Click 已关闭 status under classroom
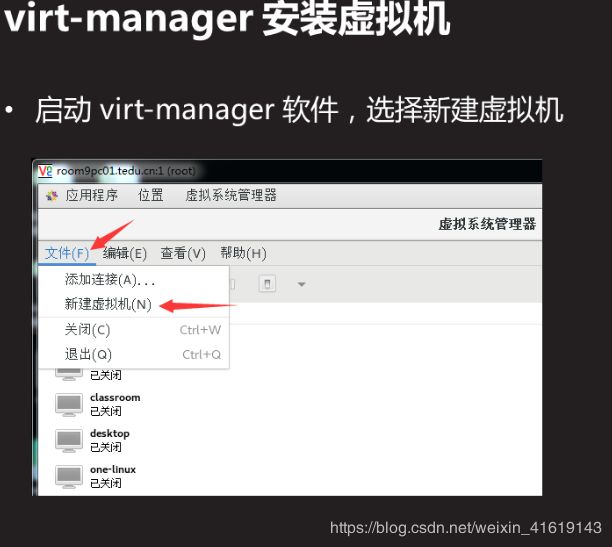The image size is (612, 547). tap(106, 411)
